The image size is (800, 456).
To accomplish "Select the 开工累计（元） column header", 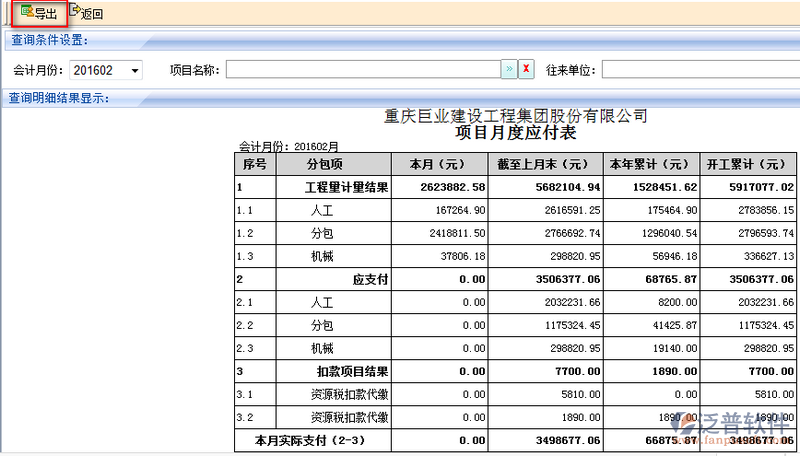I will point(747,164).
